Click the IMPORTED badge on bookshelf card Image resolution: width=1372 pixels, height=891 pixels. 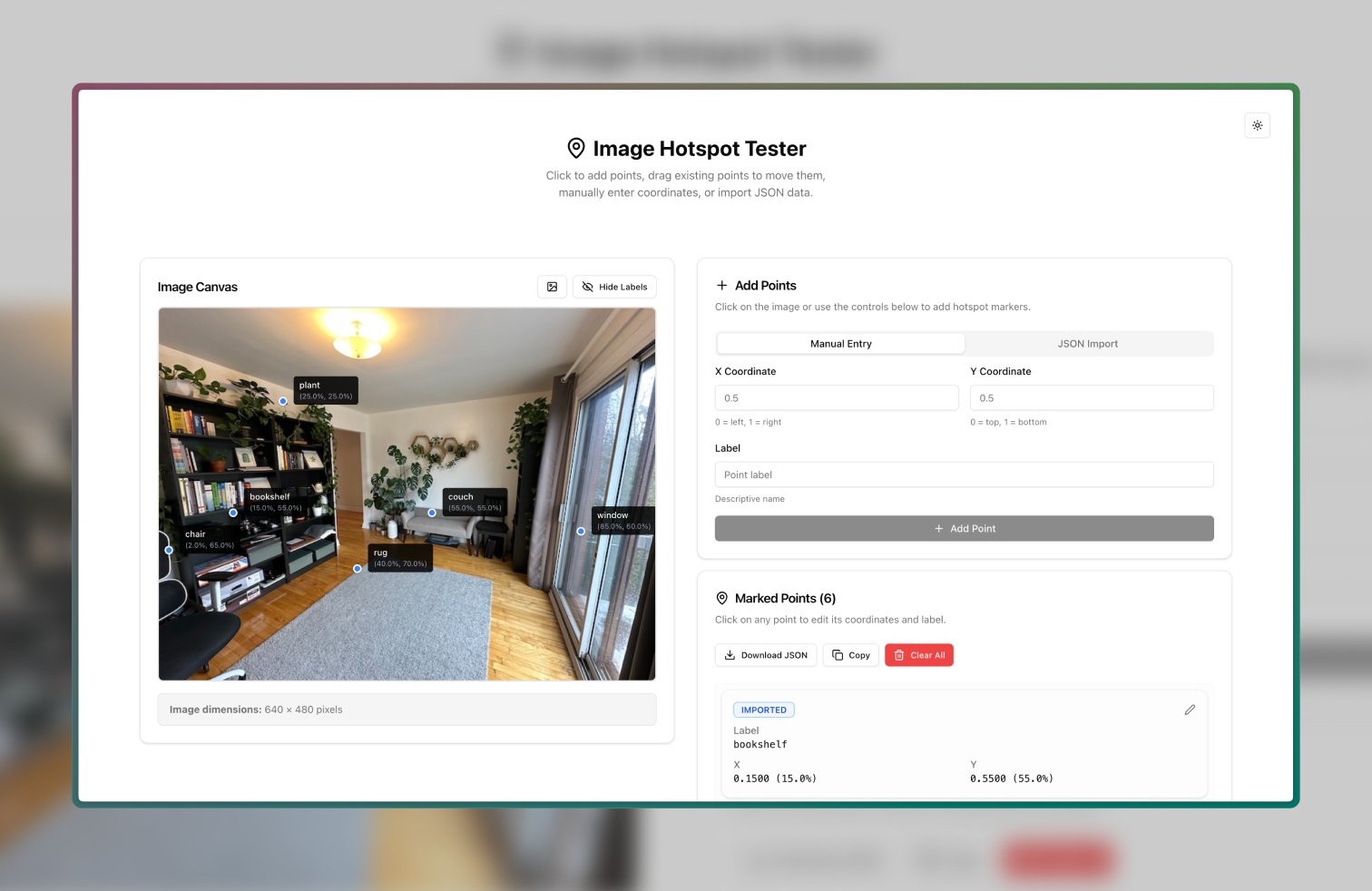[x=764, y=710]
